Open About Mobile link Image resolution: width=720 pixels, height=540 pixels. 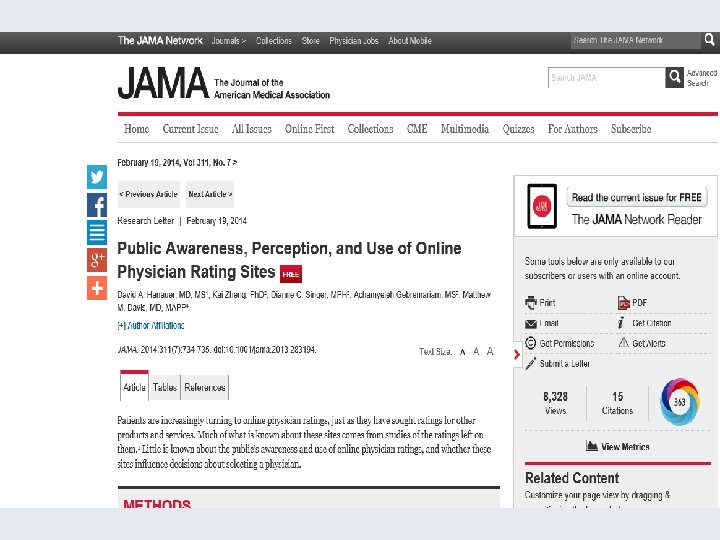click(x=410, y=41)
